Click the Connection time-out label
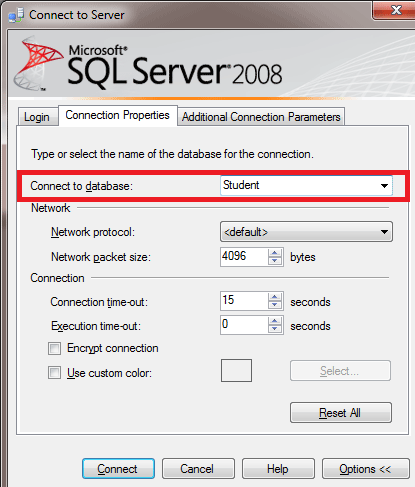Viewport: 415px width, 487px height. [99, 302]
